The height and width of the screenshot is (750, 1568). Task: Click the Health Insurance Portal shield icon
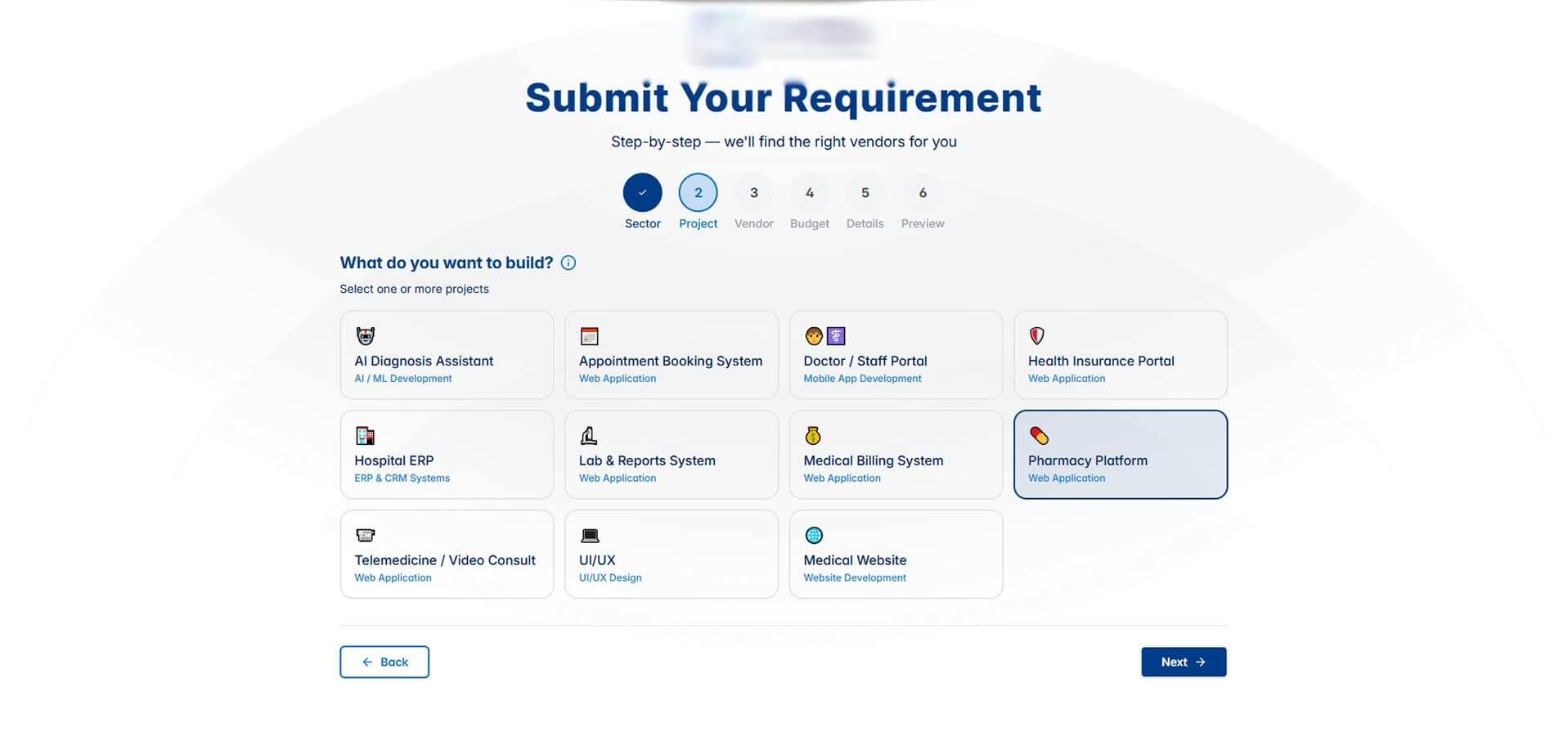coord(1036,335)
